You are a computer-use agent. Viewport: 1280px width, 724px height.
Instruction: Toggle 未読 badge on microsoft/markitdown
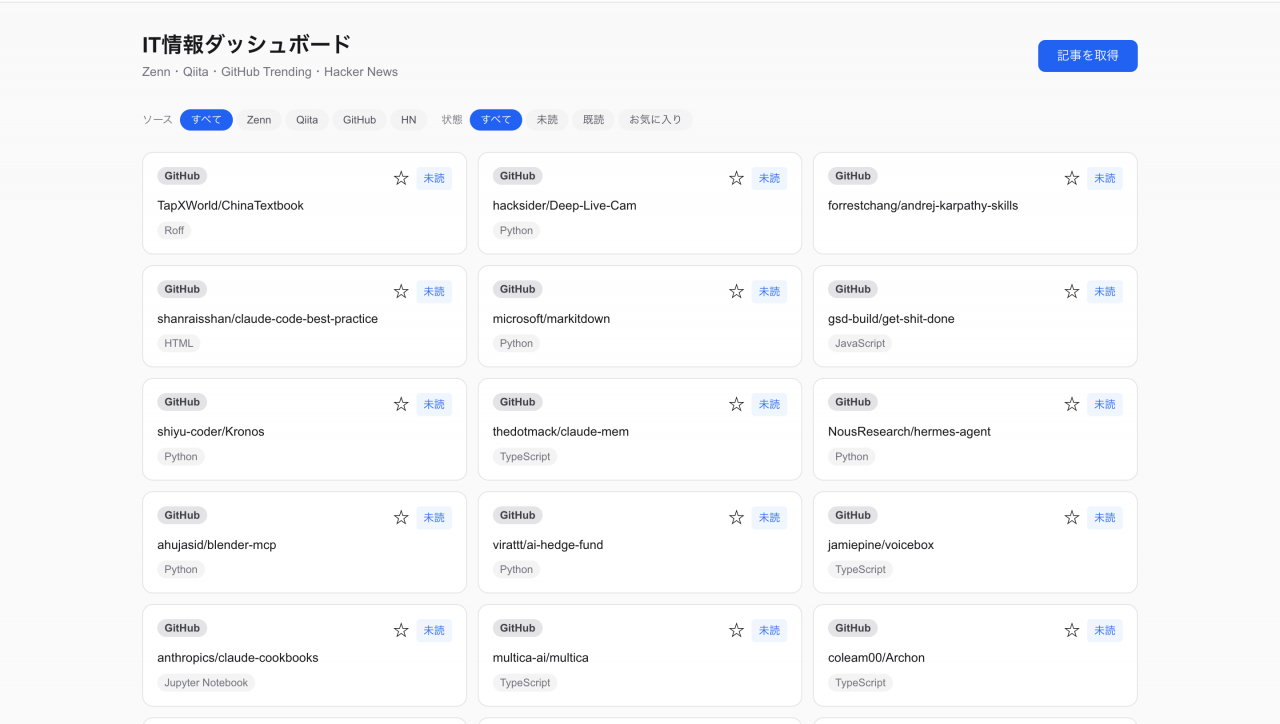[769, 291]
